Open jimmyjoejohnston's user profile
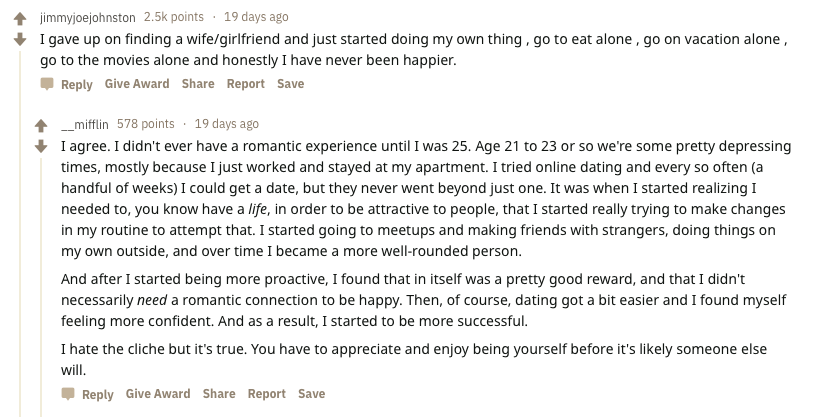Viewport: 827px width, 417px height. (x=88, y=17)
